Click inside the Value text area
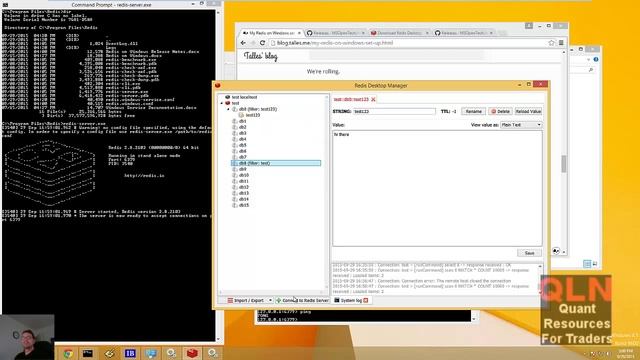 (437, 188)
